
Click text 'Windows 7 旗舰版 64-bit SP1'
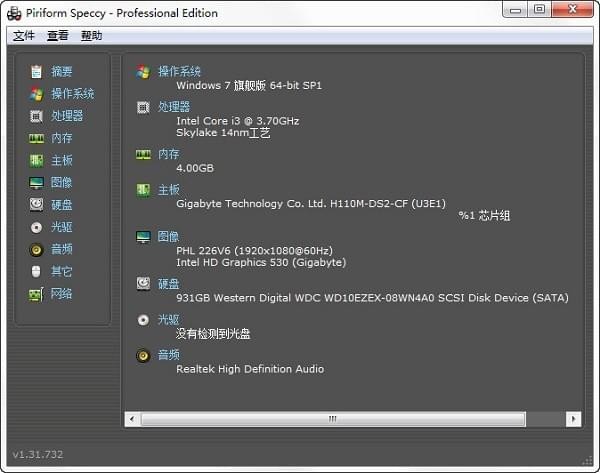pos(249,85)
